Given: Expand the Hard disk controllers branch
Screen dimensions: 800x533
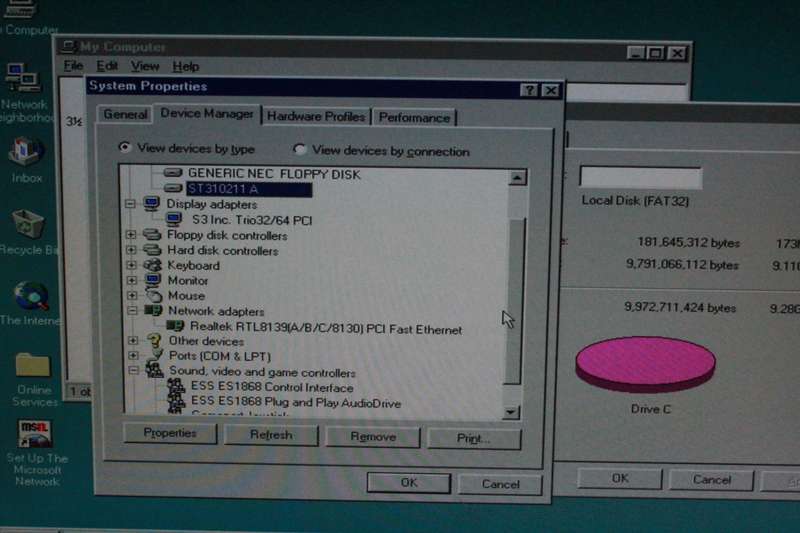Looking at the screenshot, I should pyautogui.click(x=131, y=250).
